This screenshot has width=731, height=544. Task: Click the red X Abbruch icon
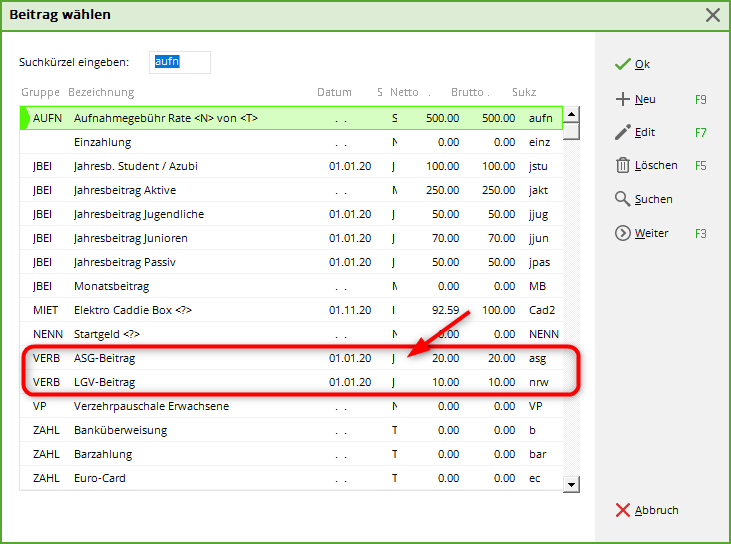coord(622,510)
